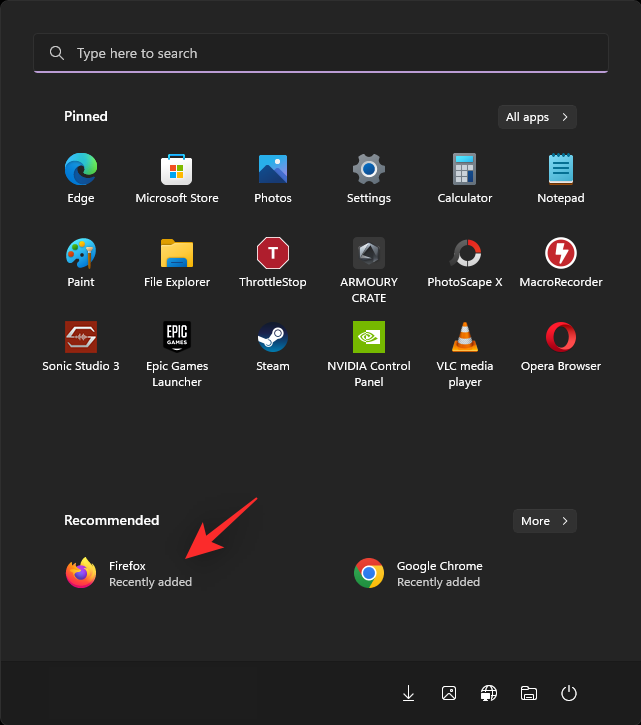Launch Sonic Studio 3
Viewport: 641px width, 725px height.
[81, 346]
